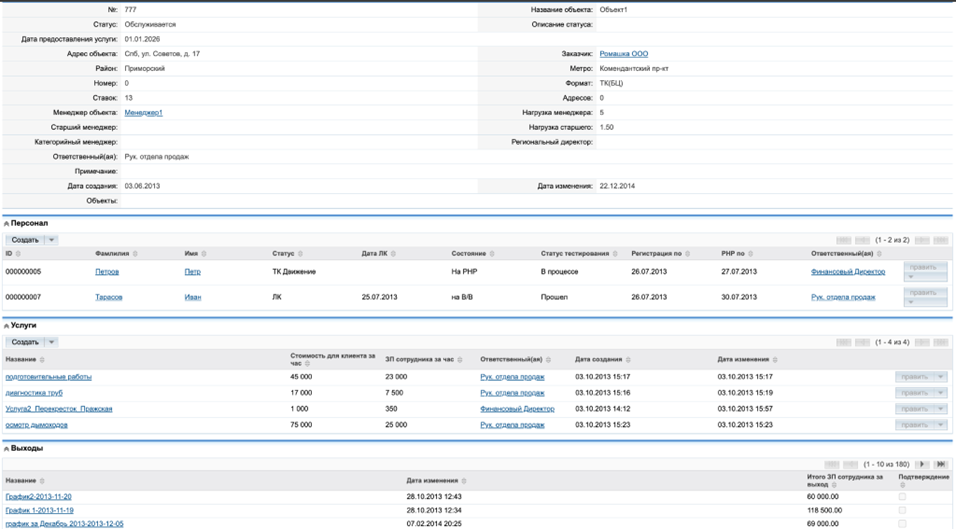This screenshot has height=529, width=956.
Task: Open править dropdown for диагностика труб row
Action: coord(940,393)
